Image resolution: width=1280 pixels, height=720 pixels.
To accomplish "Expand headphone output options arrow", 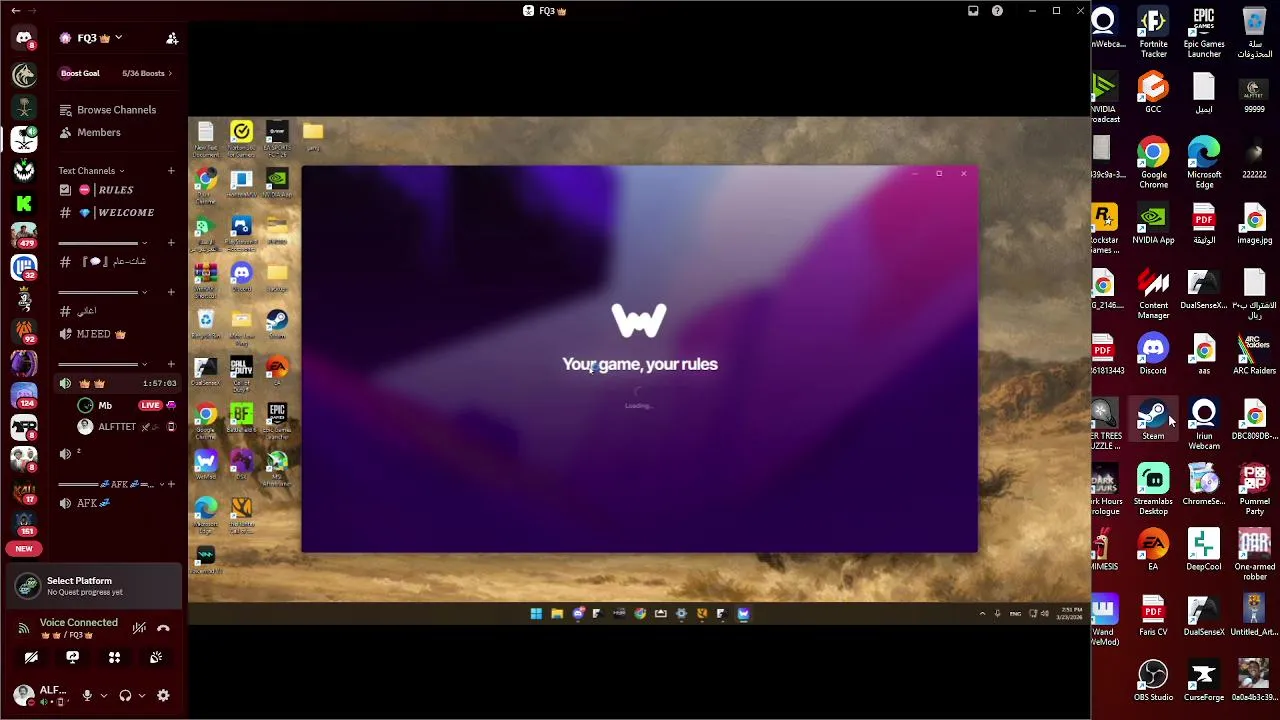I will click(141, 695).
